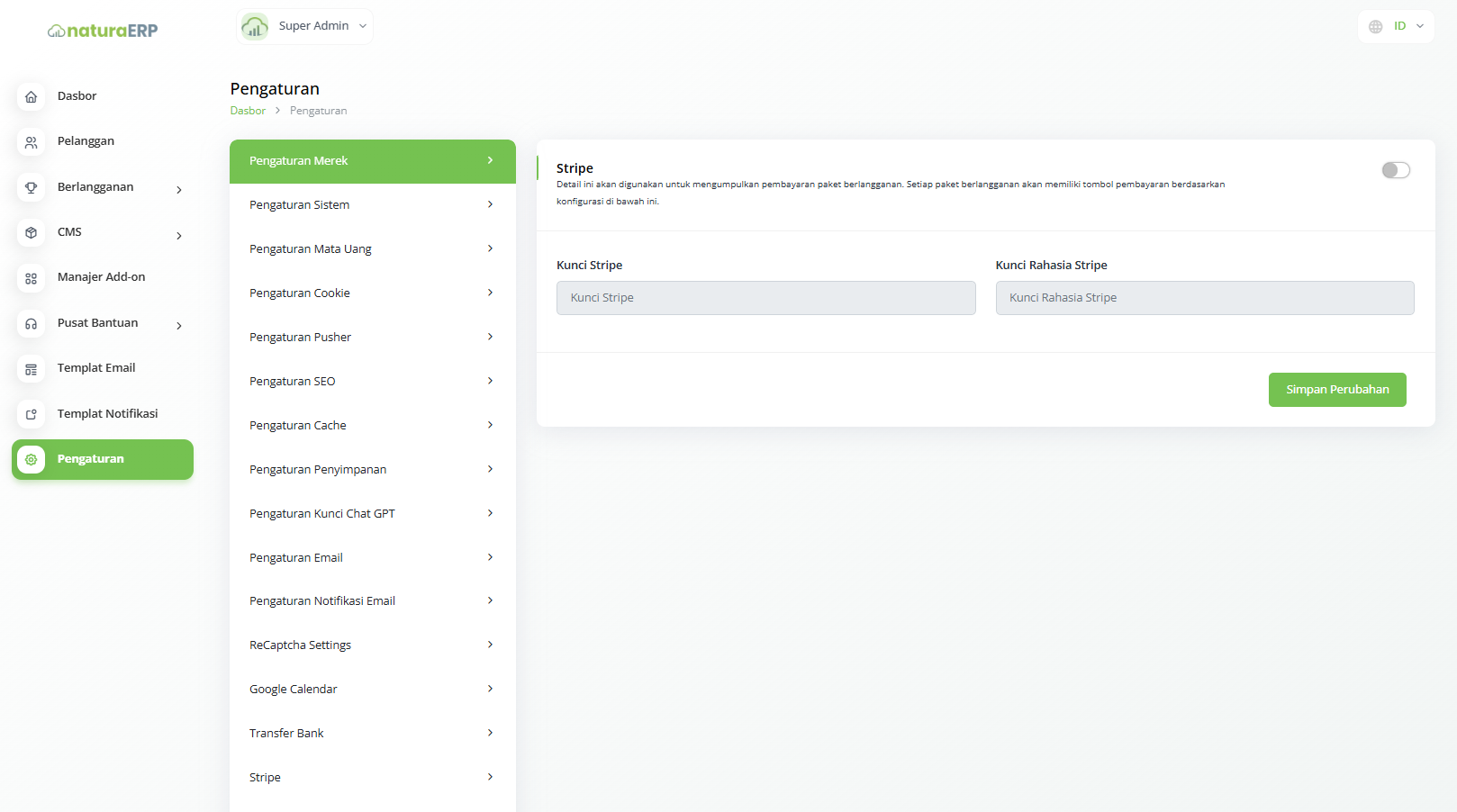The width and height of the screenshot is (1457, 812).
Task: Click the Stripe card heading
Action: point(575,168)
